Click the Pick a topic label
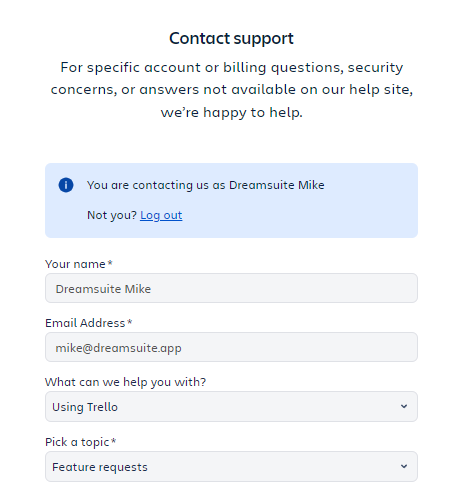473x491 pixels. click(x=77, y=442)
